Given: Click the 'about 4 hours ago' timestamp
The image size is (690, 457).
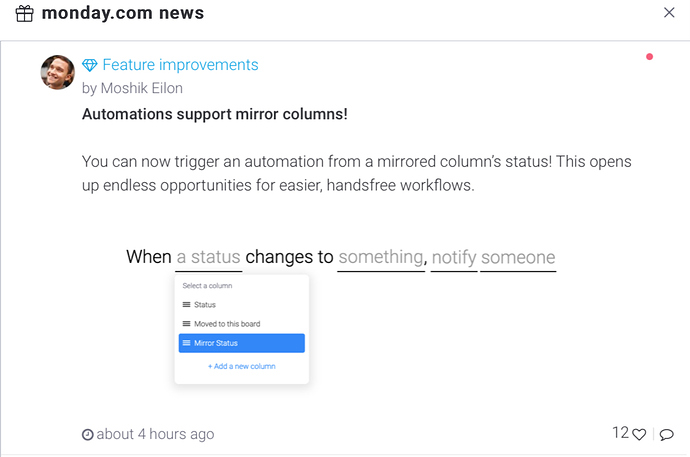Looking at the screenshot, I should (155, 434).
